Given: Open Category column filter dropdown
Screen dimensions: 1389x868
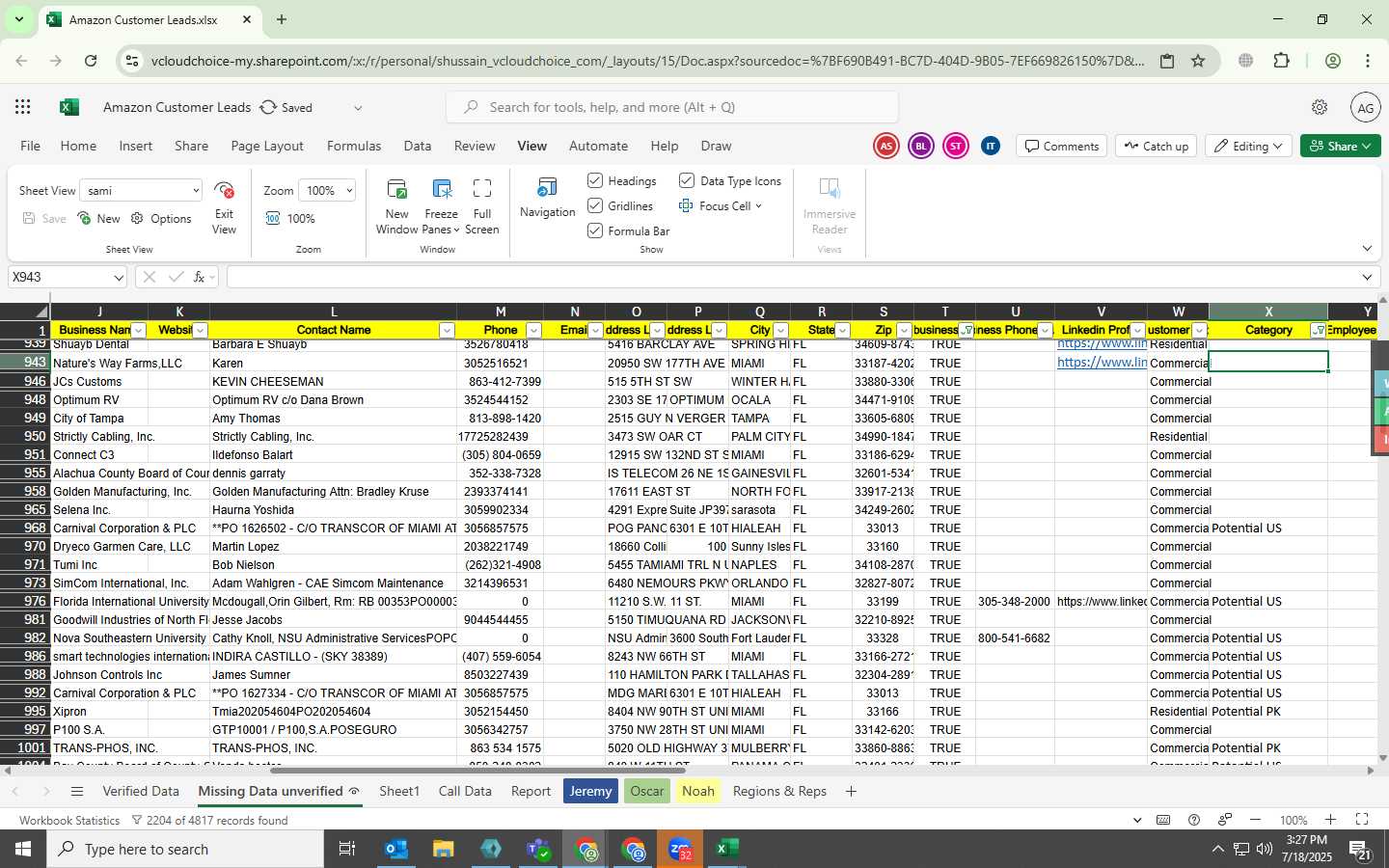Looking at the screenshot, I should pyautogui.click(x=1319, y=331).
